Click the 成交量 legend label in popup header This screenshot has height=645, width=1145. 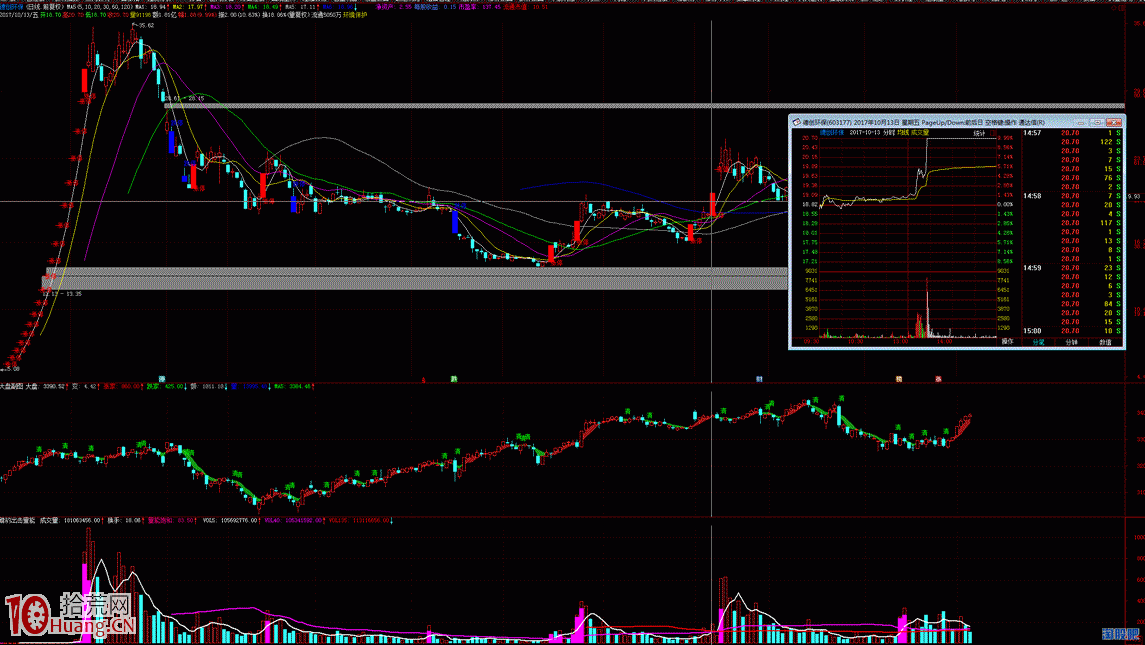(920, 133)
